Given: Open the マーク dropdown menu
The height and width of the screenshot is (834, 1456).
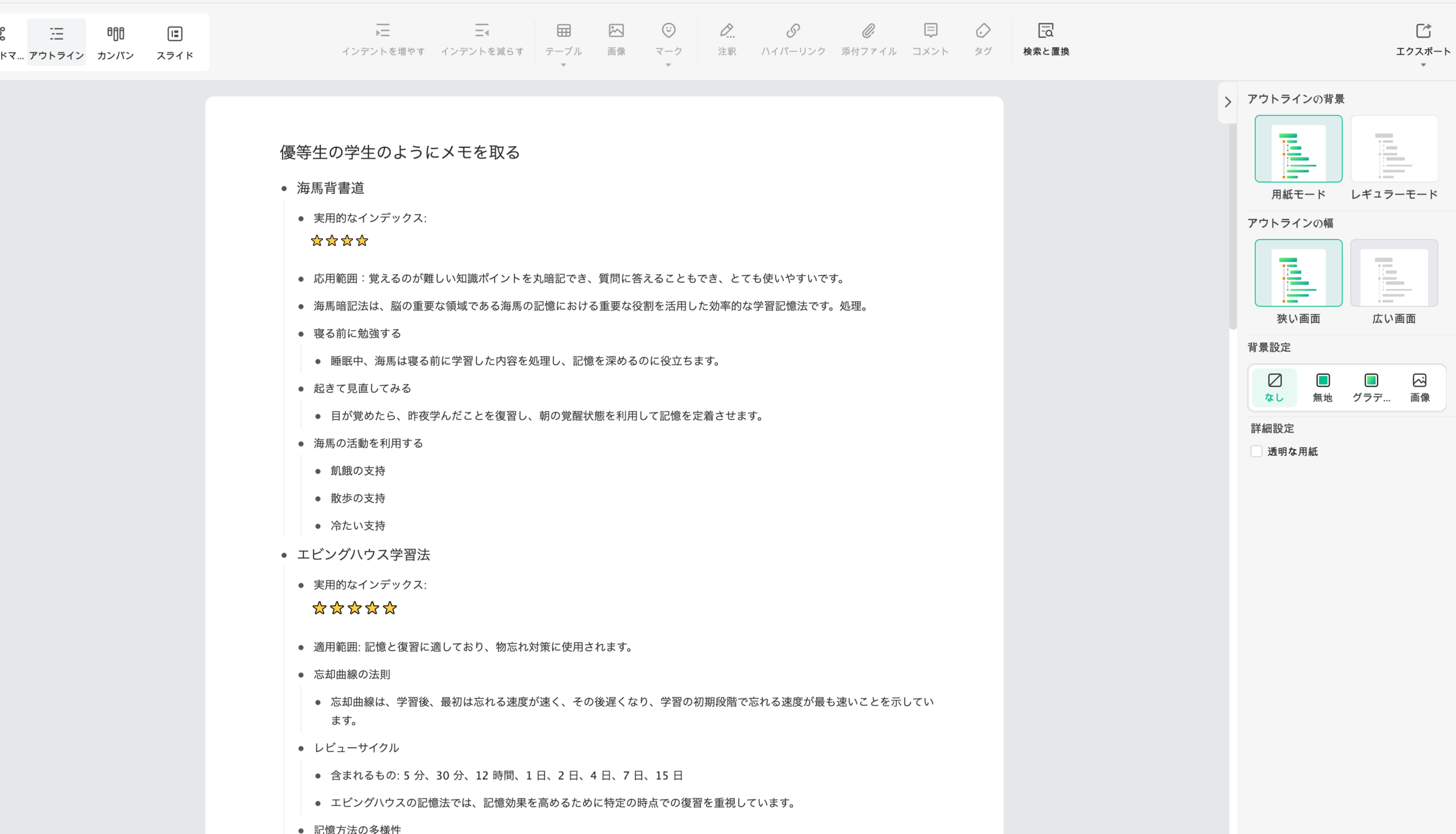Looking at the screenshot, I should pos(668,65).
